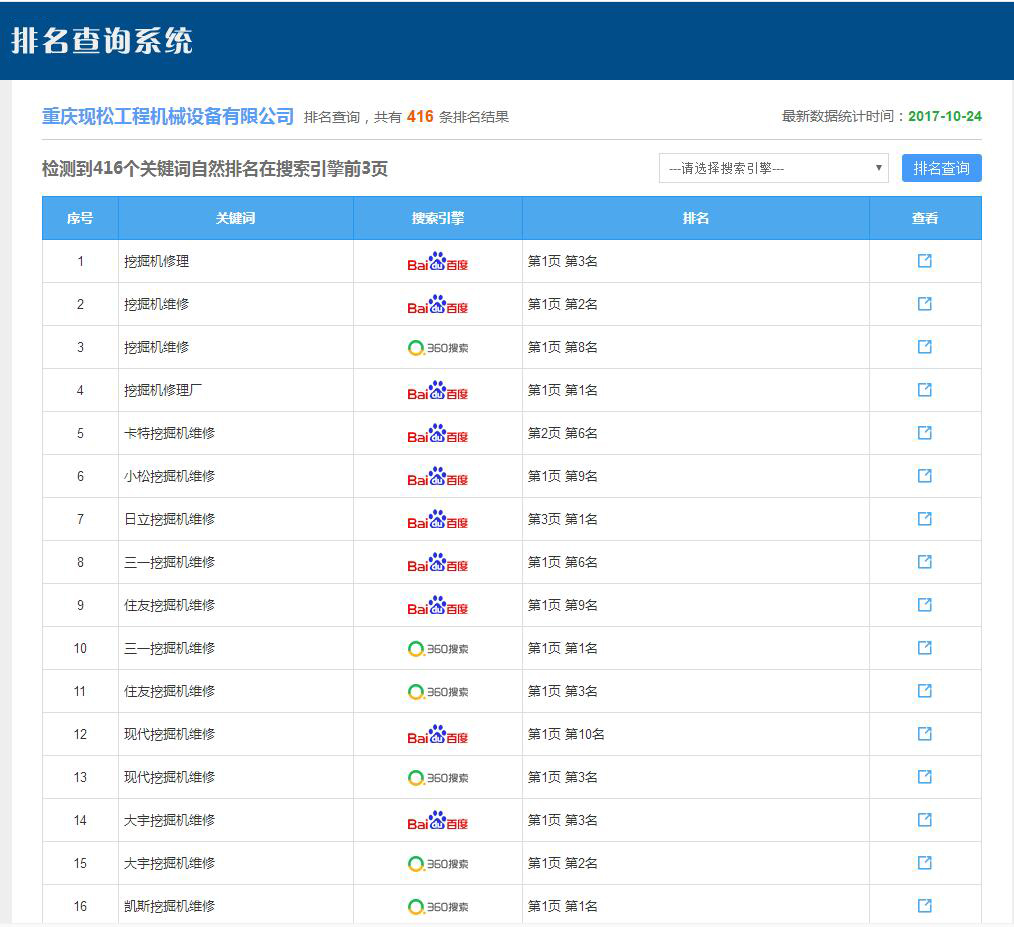Open the 请选择搜索引擎 dropdown
1014x927 pixels.
click(x=774, y=168)
